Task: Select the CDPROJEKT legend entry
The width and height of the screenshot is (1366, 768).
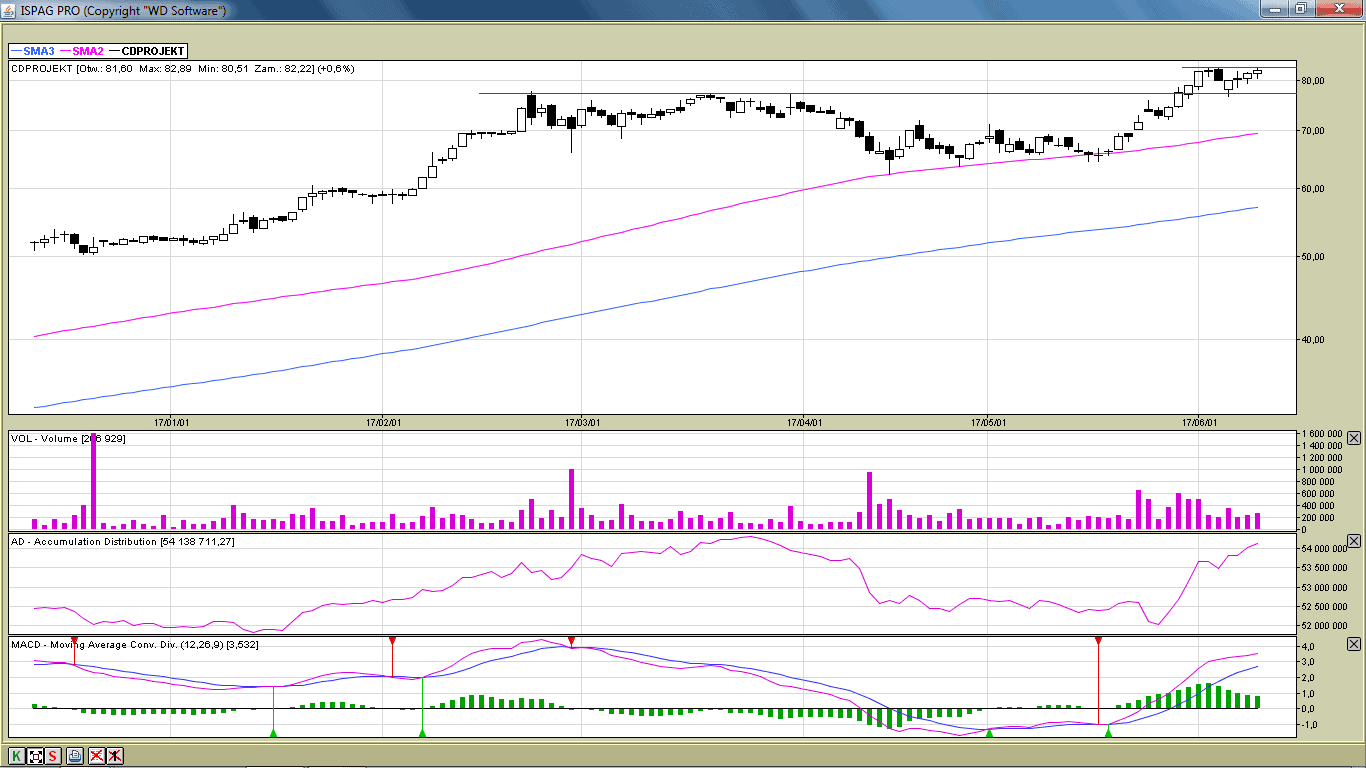Action: pos(146,50)
